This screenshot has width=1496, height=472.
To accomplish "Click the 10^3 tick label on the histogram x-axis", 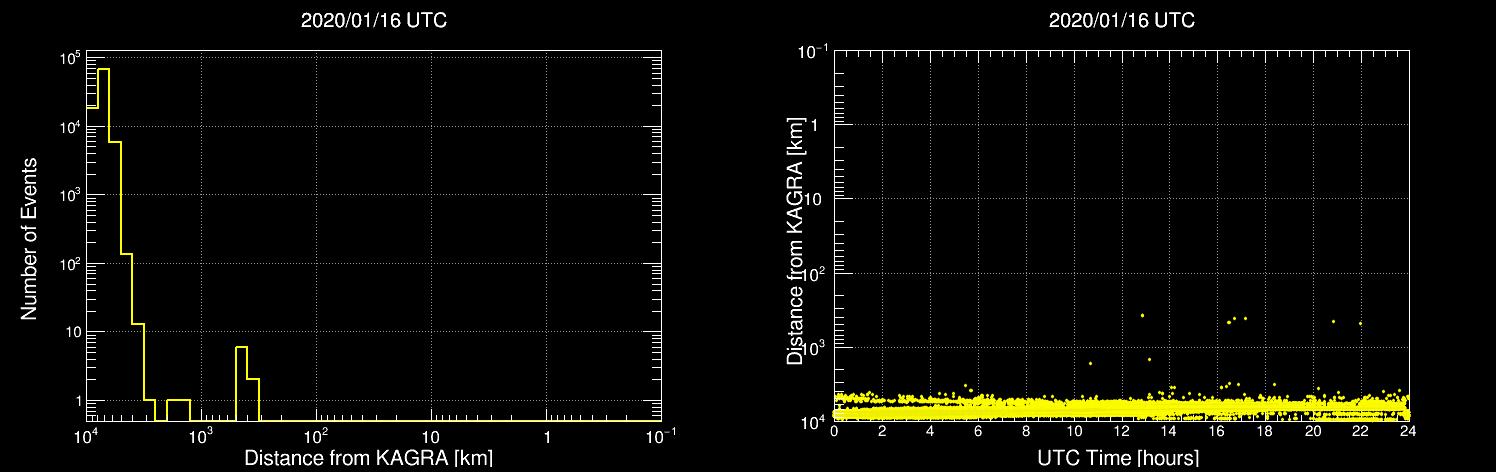I will coord(201,436).
